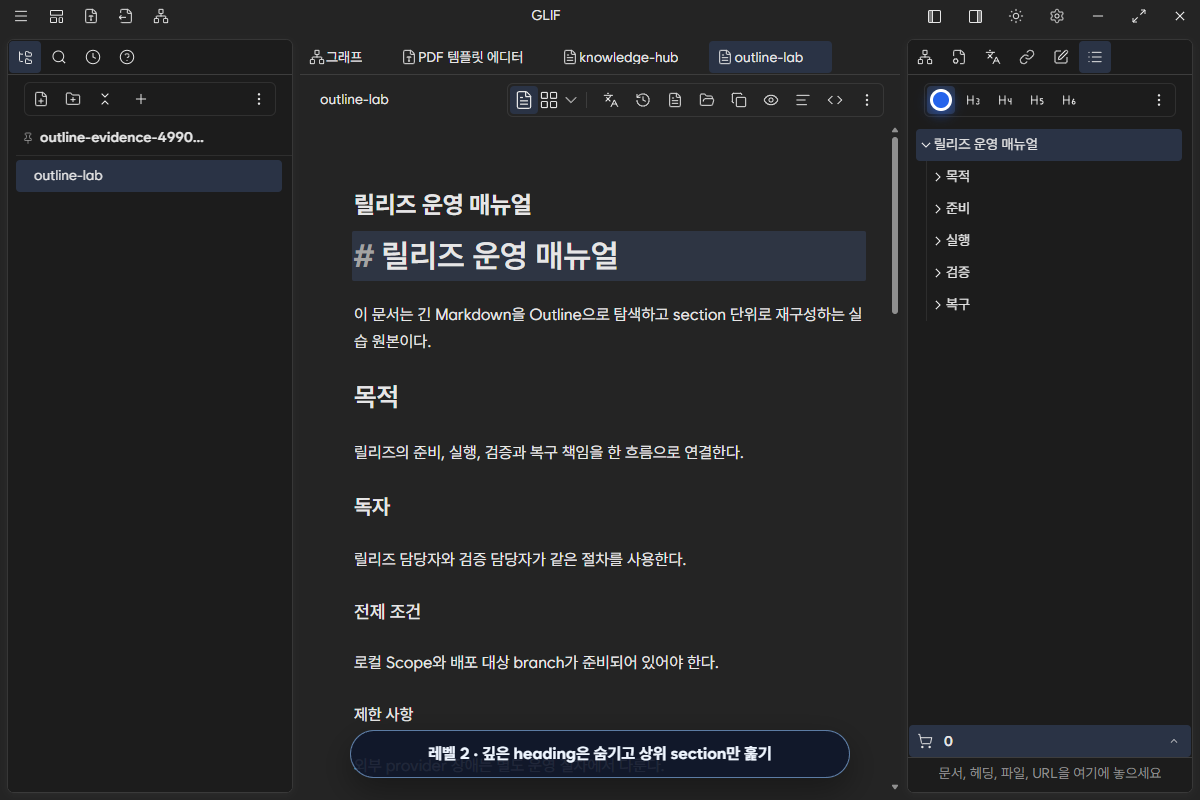The height and width of the screenshot is (800, 1200).
Task: Click the layout template icon in title bar
Action: (x=56, y=16)
